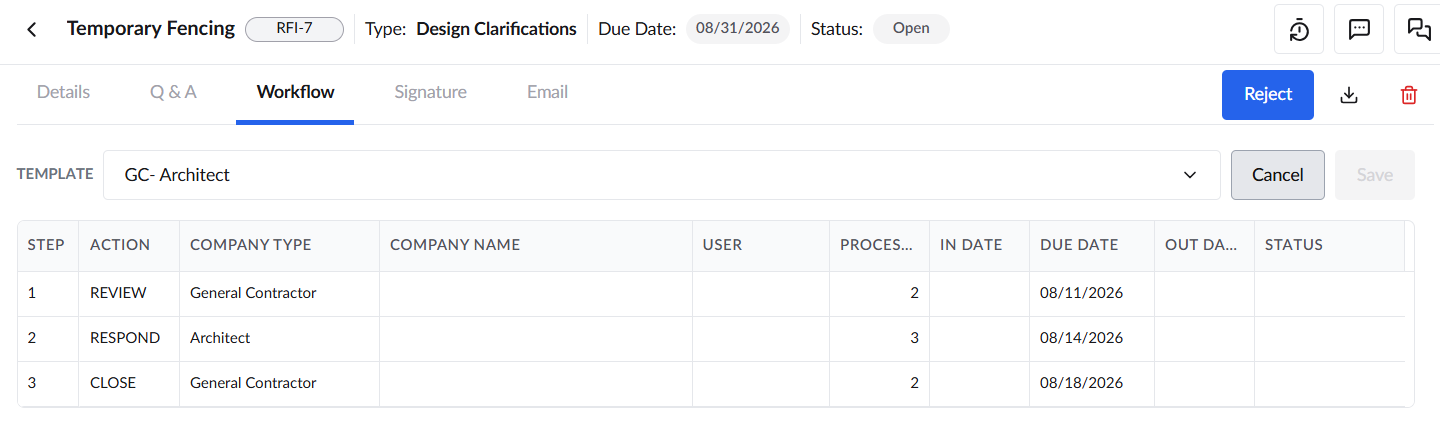Click the 08/31/2026 due date pill

coord(738,29)
